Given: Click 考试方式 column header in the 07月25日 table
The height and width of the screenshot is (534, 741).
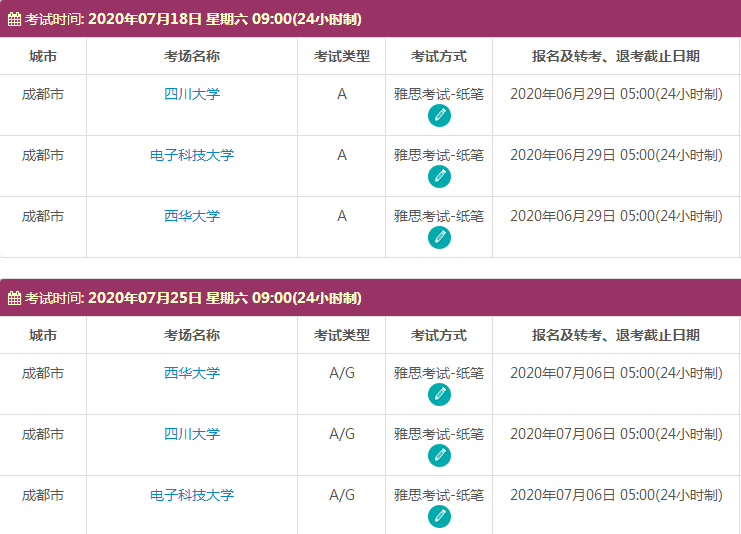Looking at the screenshot, I should click(x=439, y=336).
